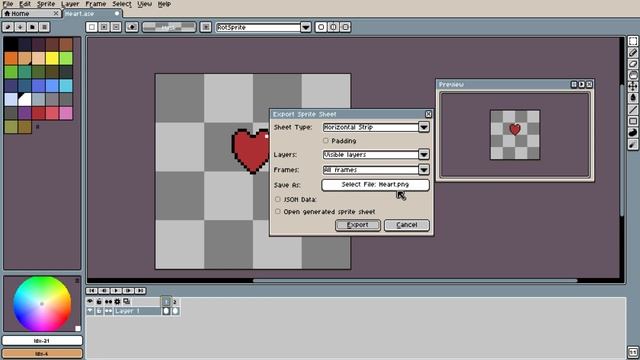Jump to first frame button
The height and width of the screenshot is (360, 640).
tap(91, 291)
